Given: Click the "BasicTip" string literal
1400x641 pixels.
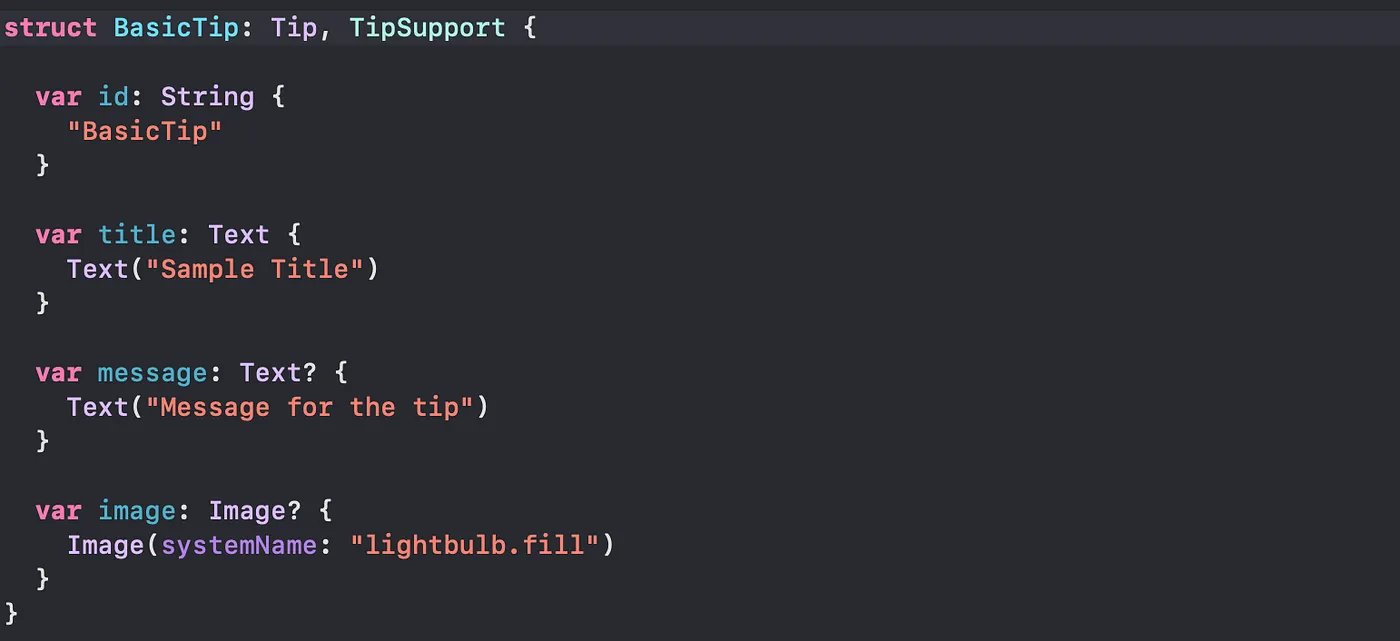Looking at the screenshot, I should pos(144,131).
